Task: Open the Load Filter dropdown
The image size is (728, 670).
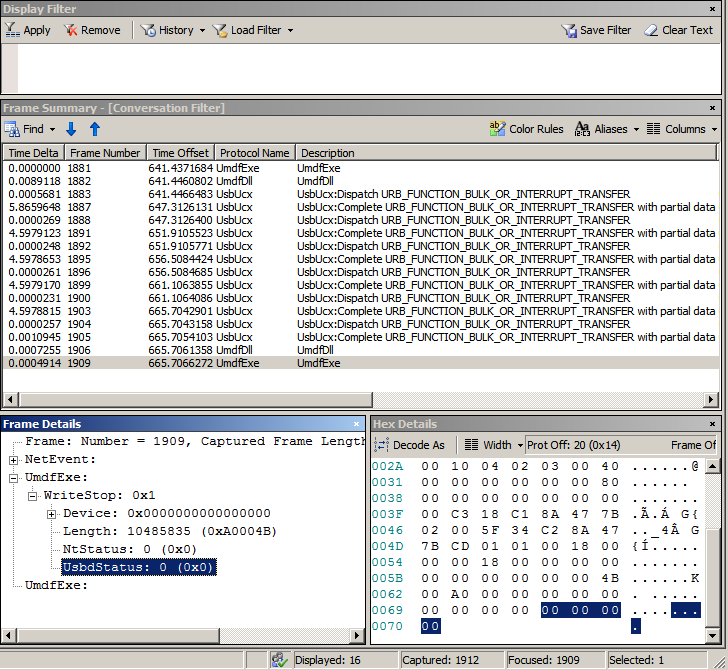Action: (x=254, y=30)
